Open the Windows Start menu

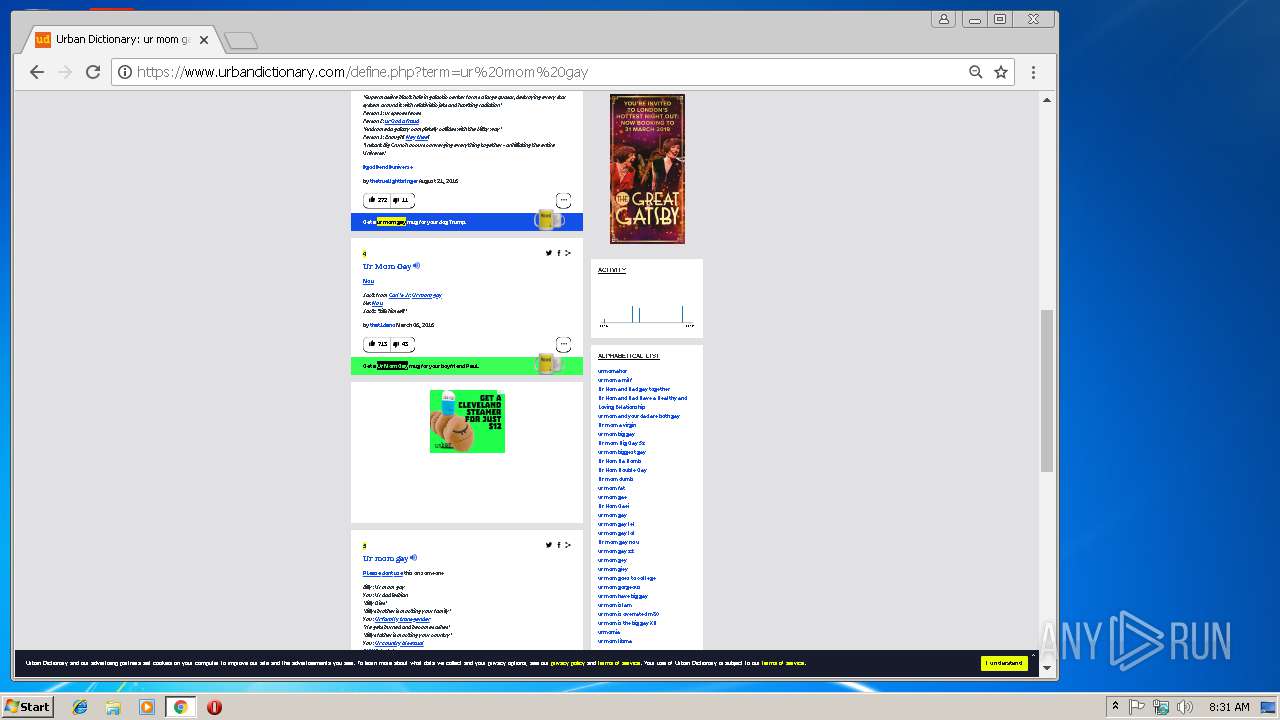coord(27,706)
